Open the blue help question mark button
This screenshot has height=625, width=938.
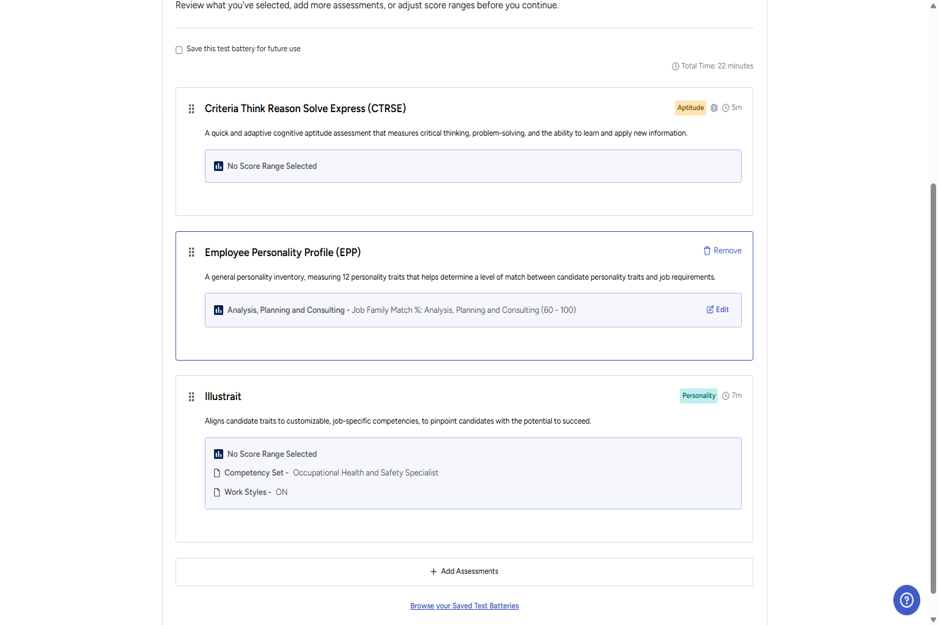pos(906,600)
